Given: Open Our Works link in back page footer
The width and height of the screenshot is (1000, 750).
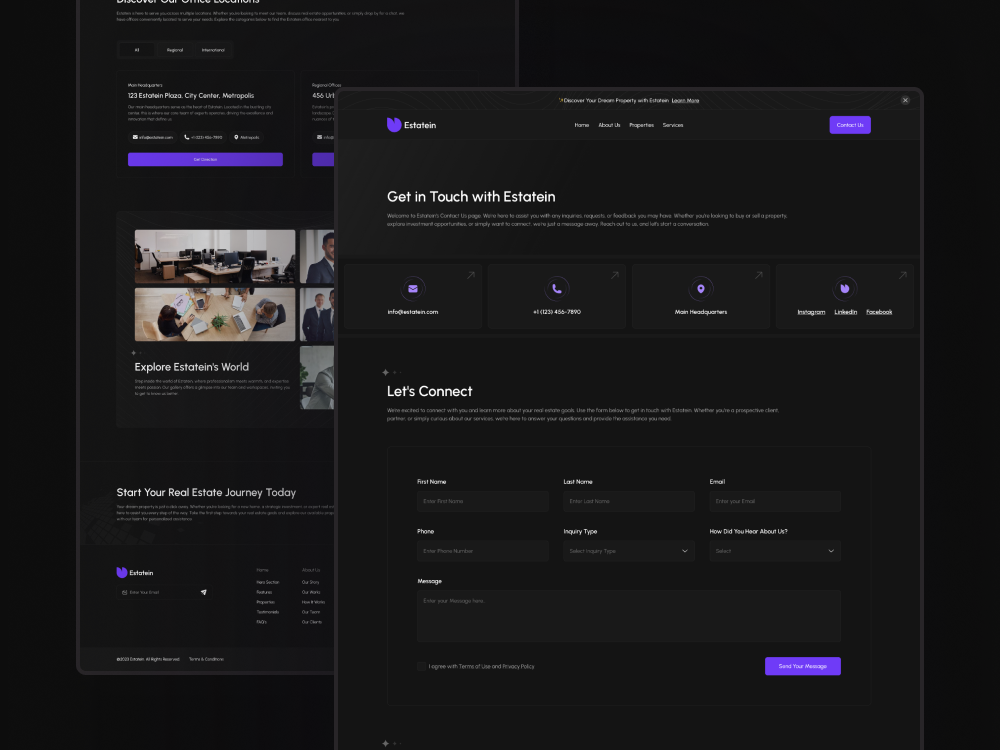Looking at the screenshot, I should (x=311, y=592).
